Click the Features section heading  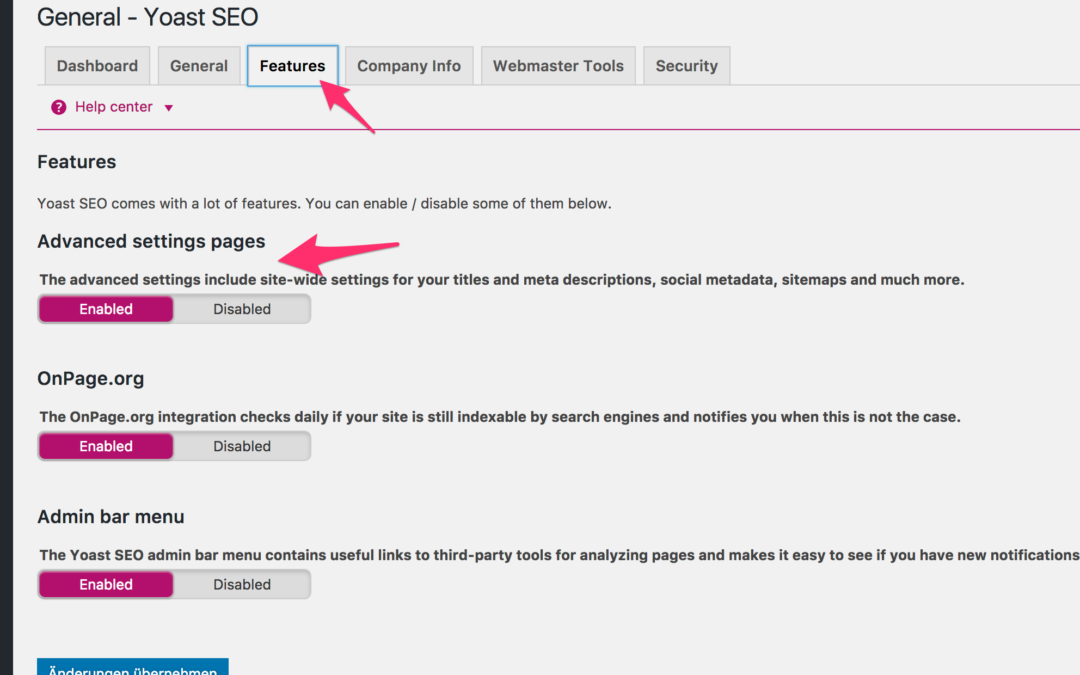tap(76, 162)
